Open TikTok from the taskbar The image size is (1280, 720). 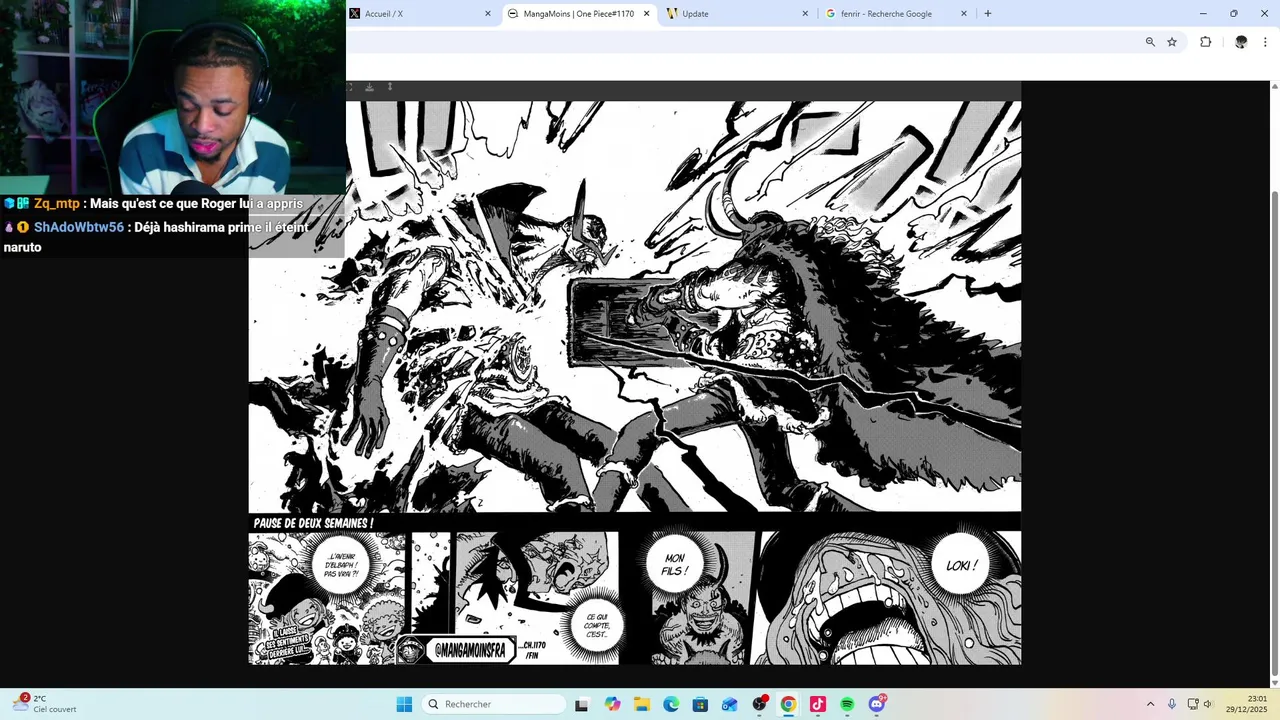tap(818, 704)
